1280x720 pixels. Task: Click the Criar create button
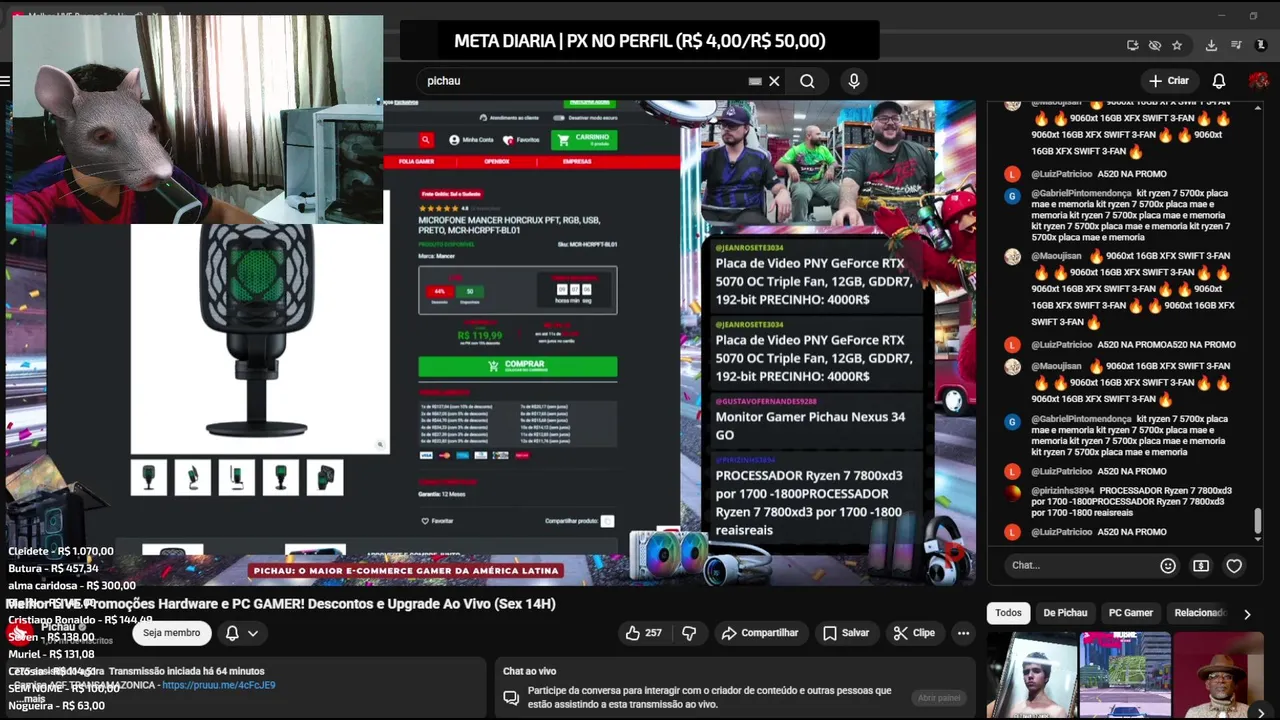coord(1169,81)
